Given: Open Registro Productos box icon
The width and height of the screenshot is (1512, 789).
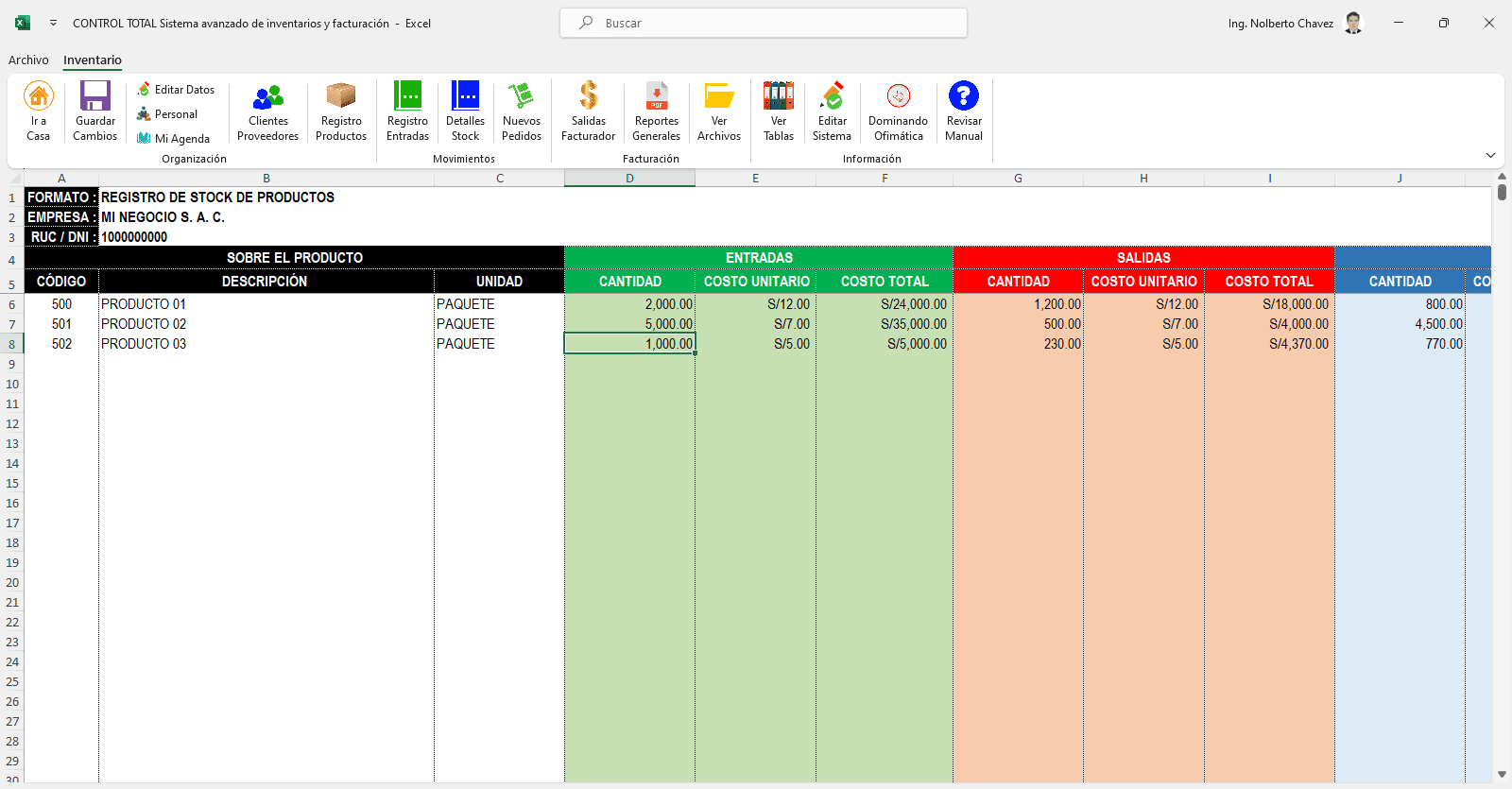Looking at the screenshot, I should [341, 95].
